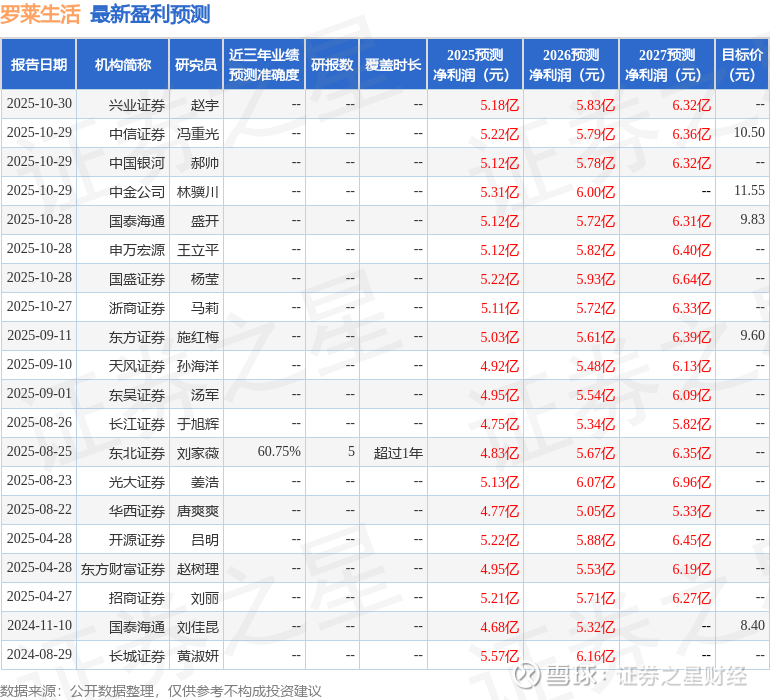Click researcher 盛开
The height and width of the screenshot is (700, 770).
tap(205, 221)
